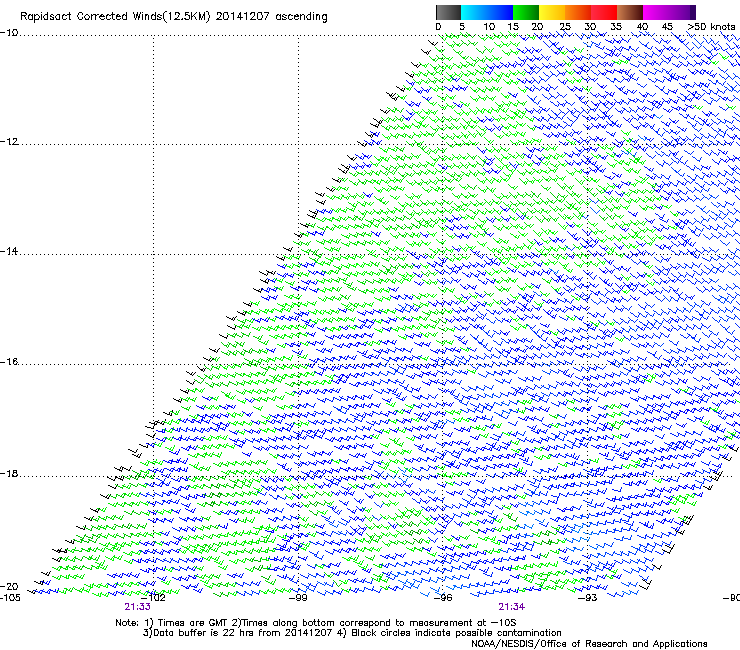Viewport: 740px width, 650px height.
Task: Click the Rapidscat Corrected Winds chart title
Action: pyautogui.click(x=174, y=17)
